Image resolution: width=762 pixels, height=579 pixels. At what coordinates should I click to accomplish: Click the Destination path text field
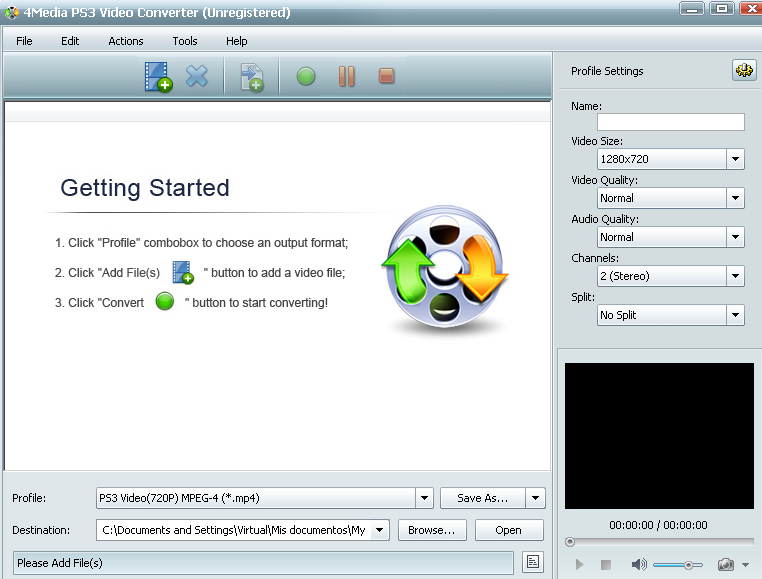234,530
